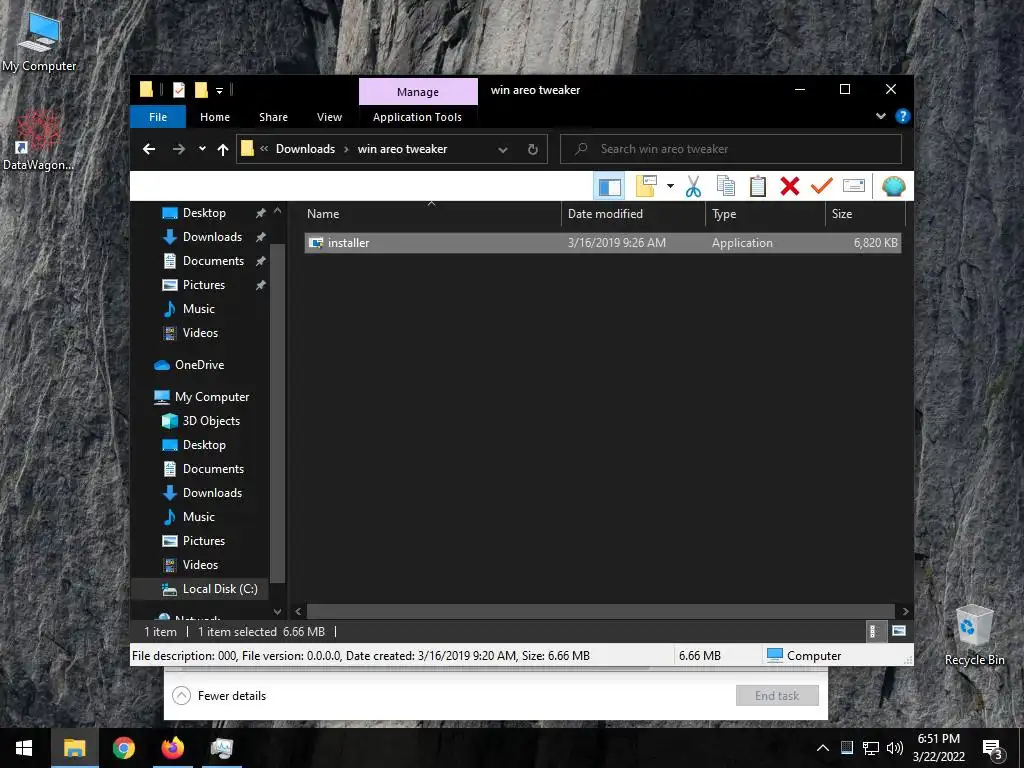Collapse Task Manager with Fewer details
This screenshot has height=768, width=1024.
pos(219,696)
